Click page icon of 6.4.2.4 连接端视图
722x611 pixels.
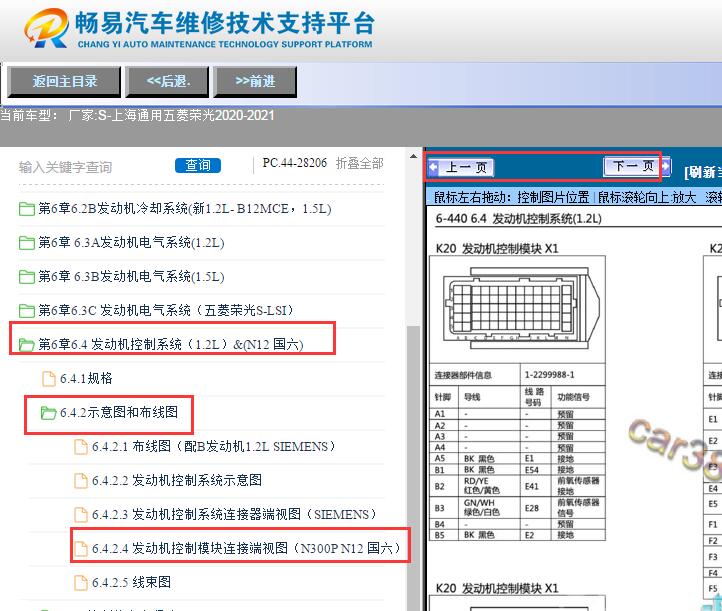point(81,549)
